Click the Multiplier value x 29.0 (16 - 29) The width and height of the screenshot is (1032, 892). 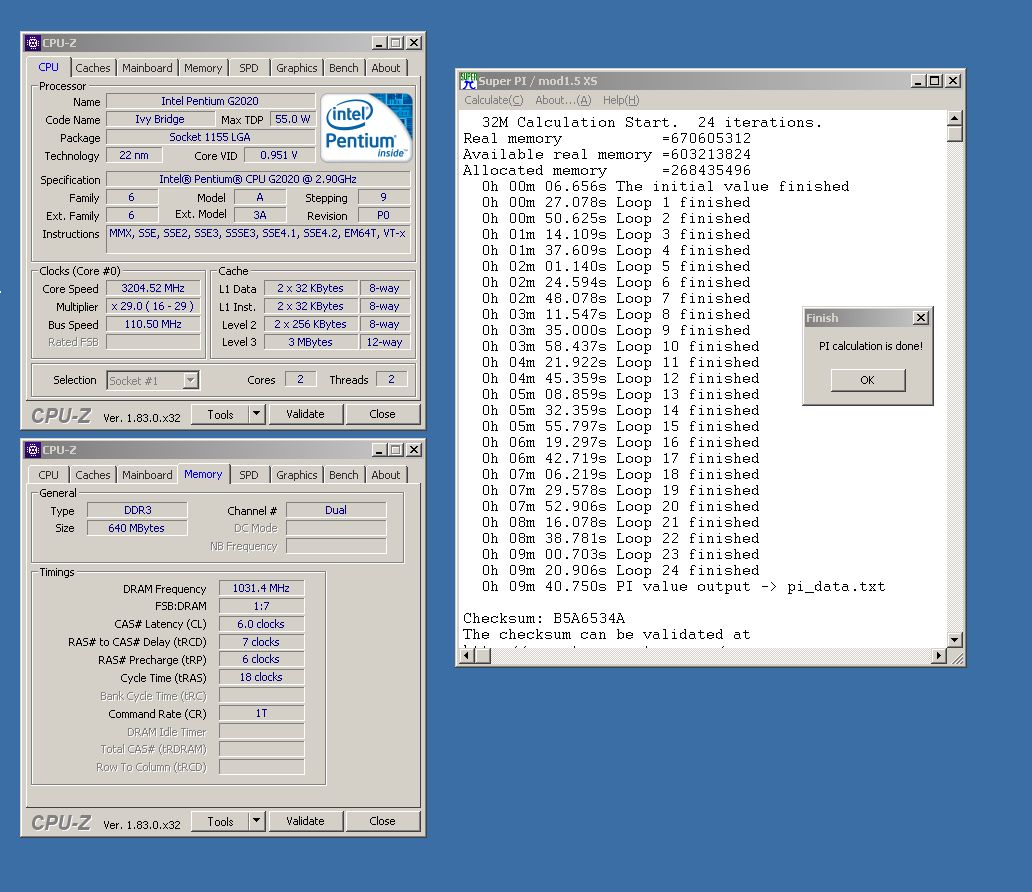coord(153,306)
